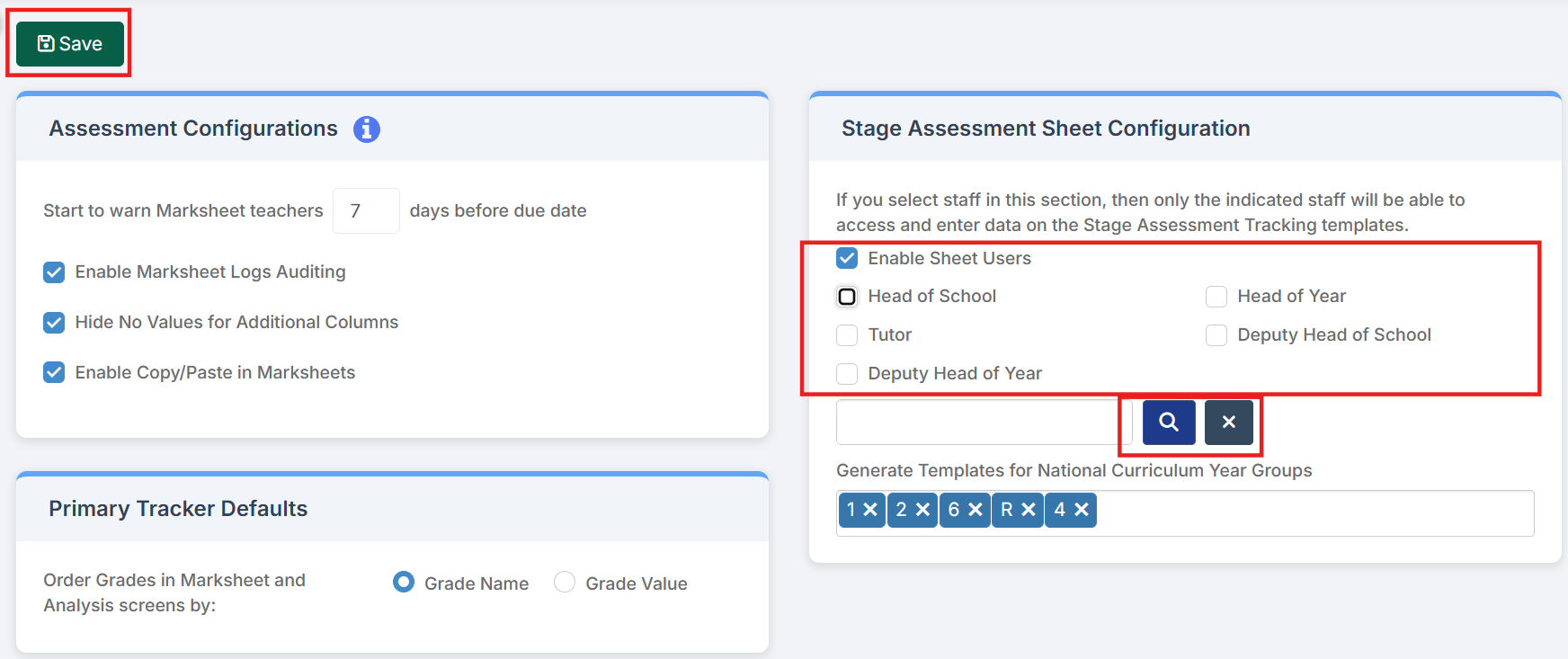Select the Grade Value radio button
Screen dimensions: 1568x659
pyautogui.click(x=565, y=583)
